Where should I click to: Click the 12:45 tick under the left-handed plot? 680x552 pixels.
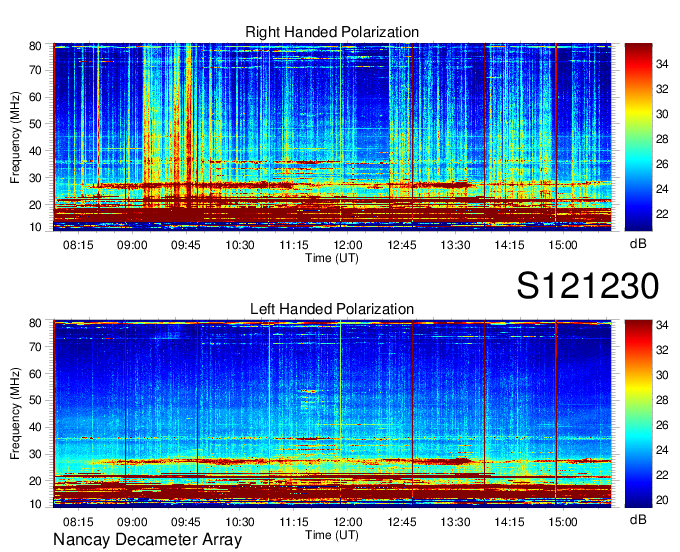402,522
